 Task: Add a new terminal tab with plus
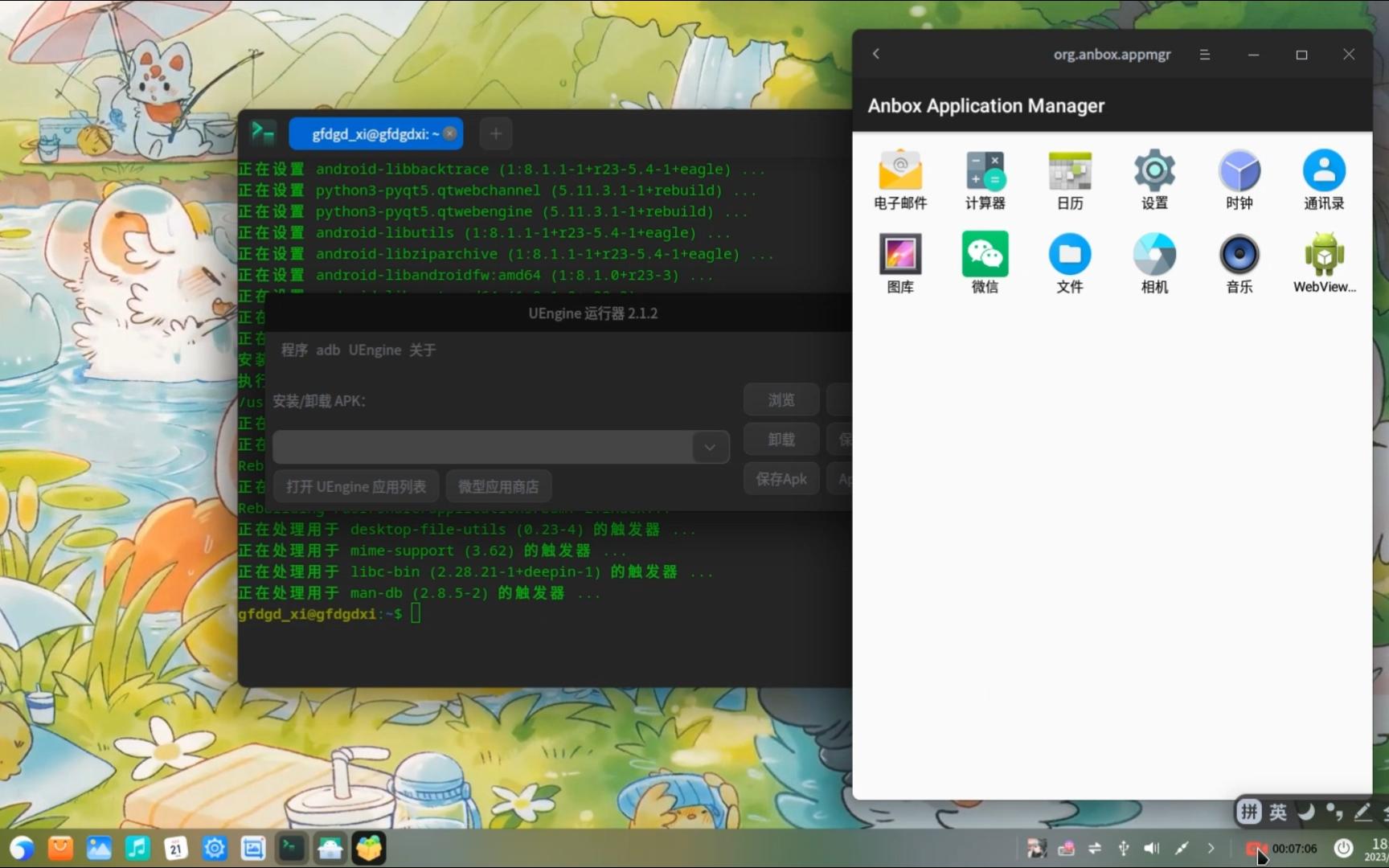496,133
